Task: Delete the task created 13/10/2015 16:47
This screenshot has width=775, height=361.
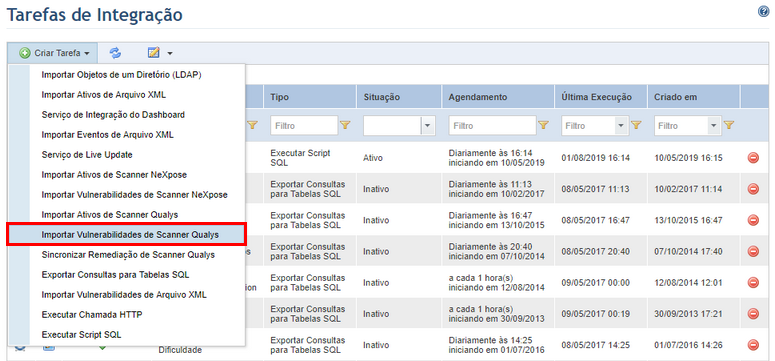Action: tap(753, 220)
